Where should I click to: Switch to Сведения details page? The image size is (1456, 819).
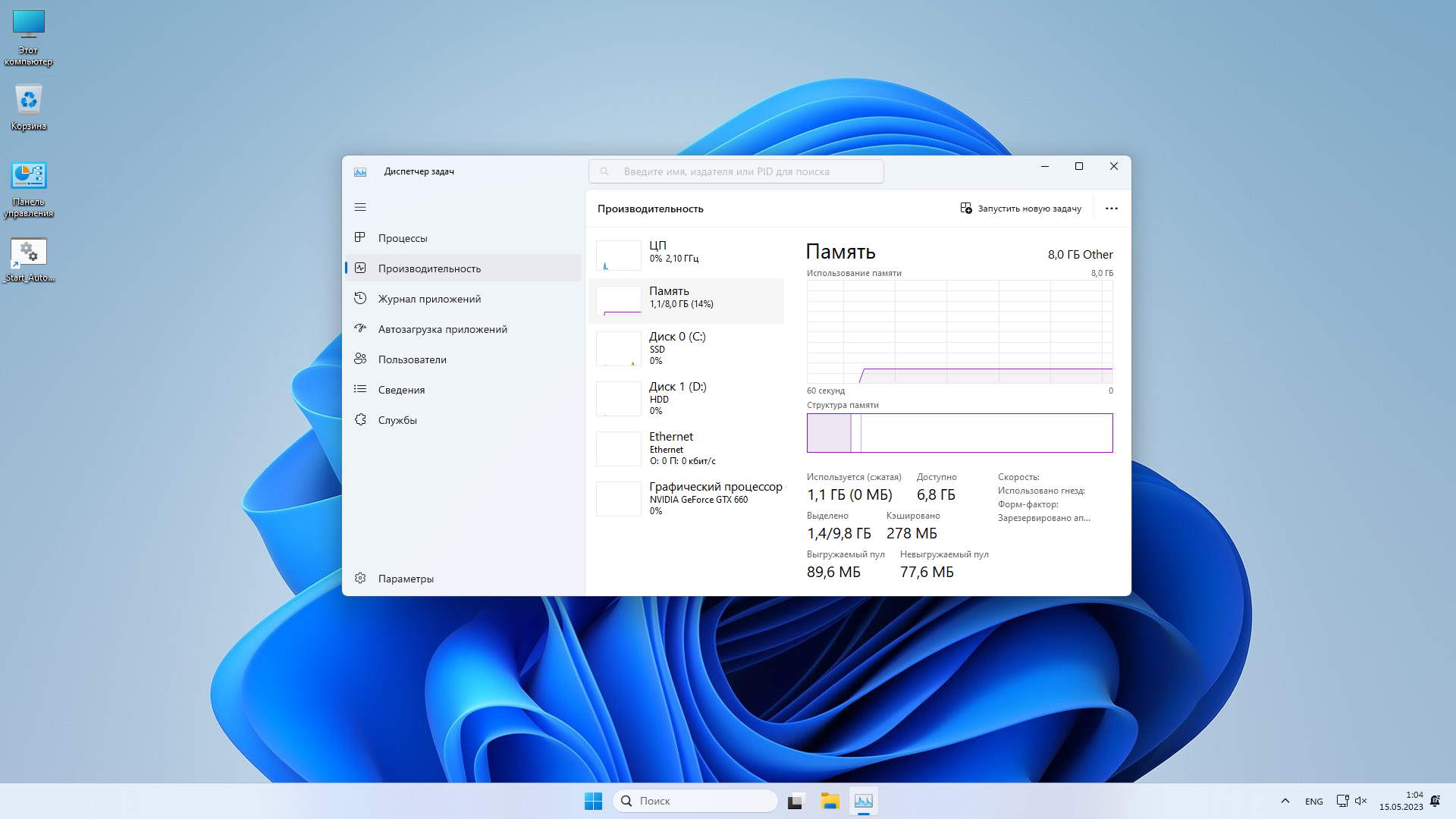click(401, 390)
